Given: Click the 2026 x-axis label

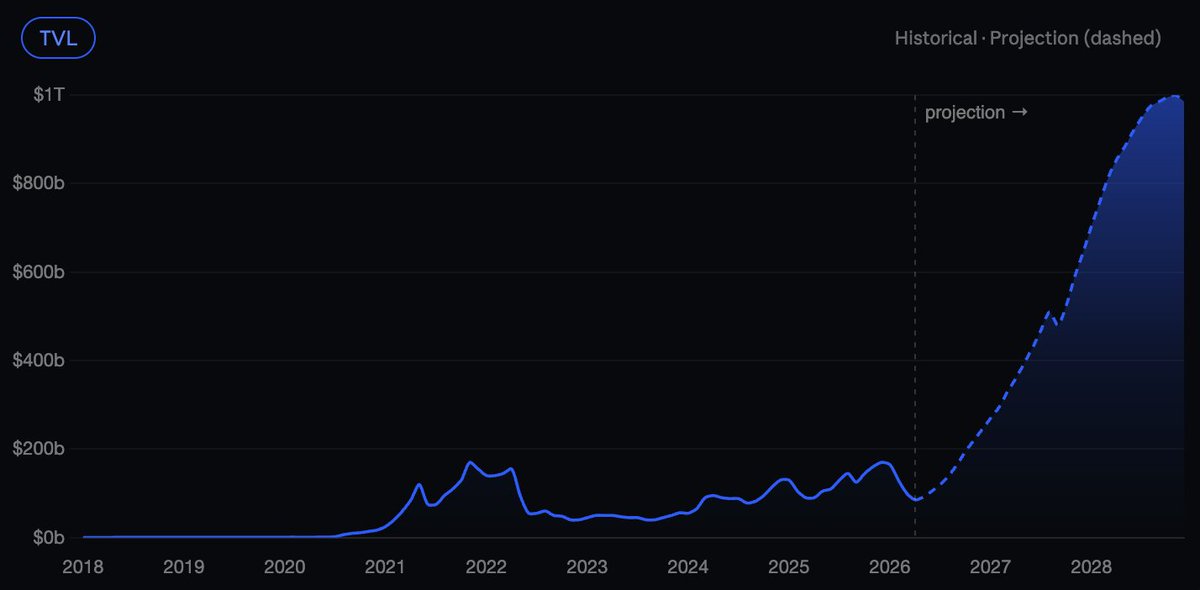Looking at the screenshot, I should click(890, 567).
